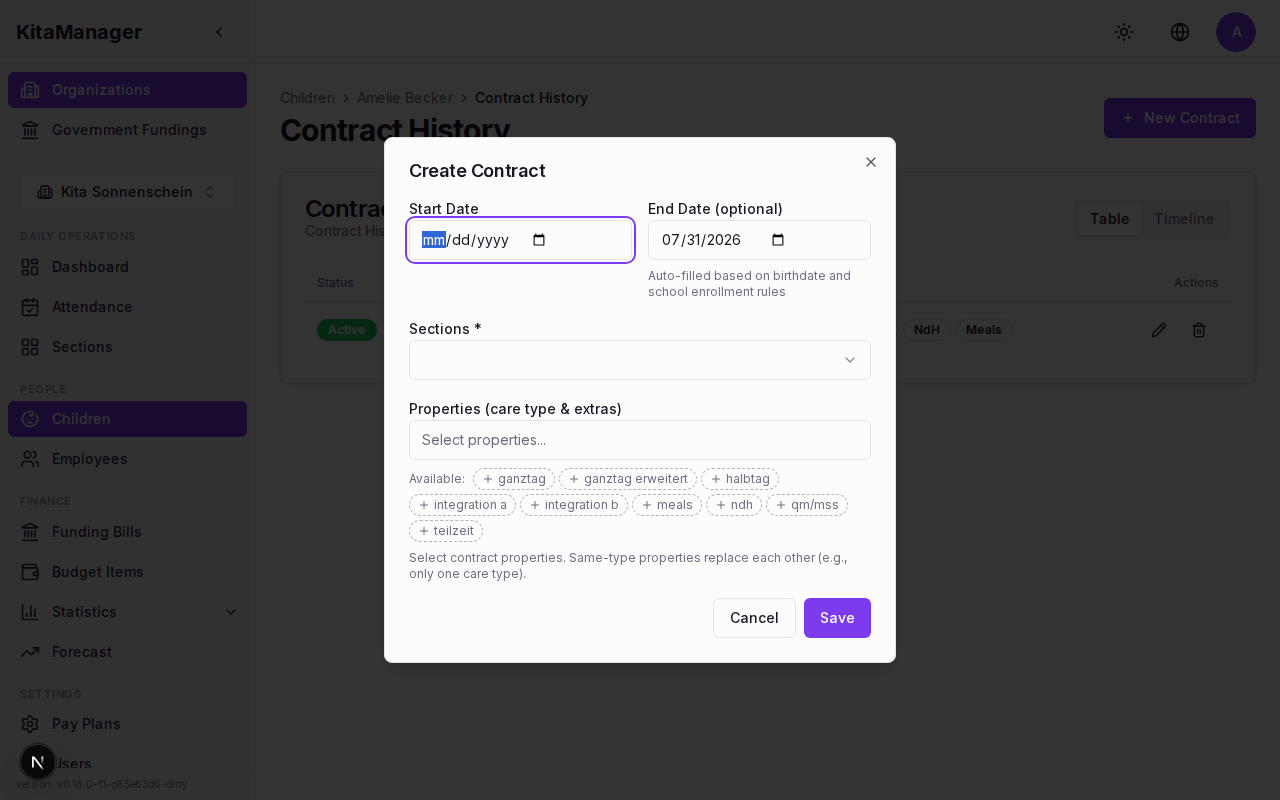1280x800 pixels.
Task: Click the Start Date input field
Action: click(x=520, y=240)
